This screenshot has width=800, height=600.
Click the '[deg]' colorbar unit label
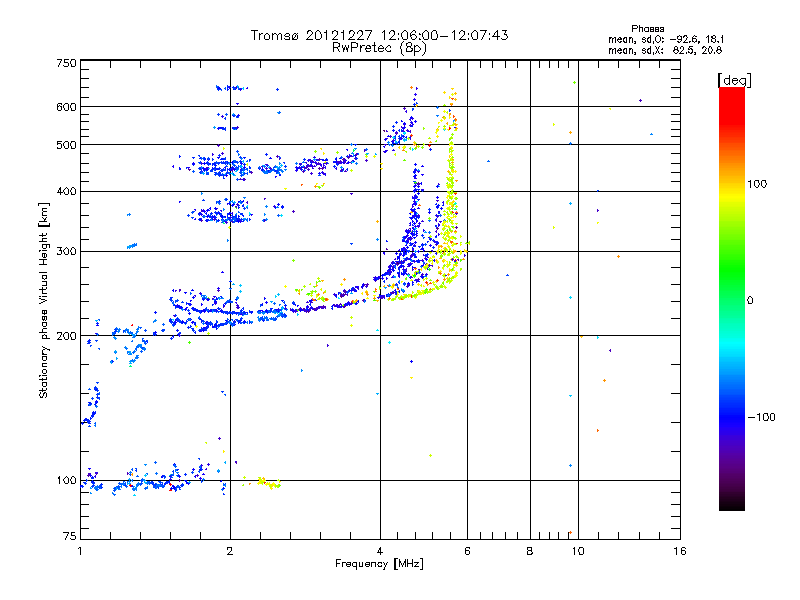734,80
